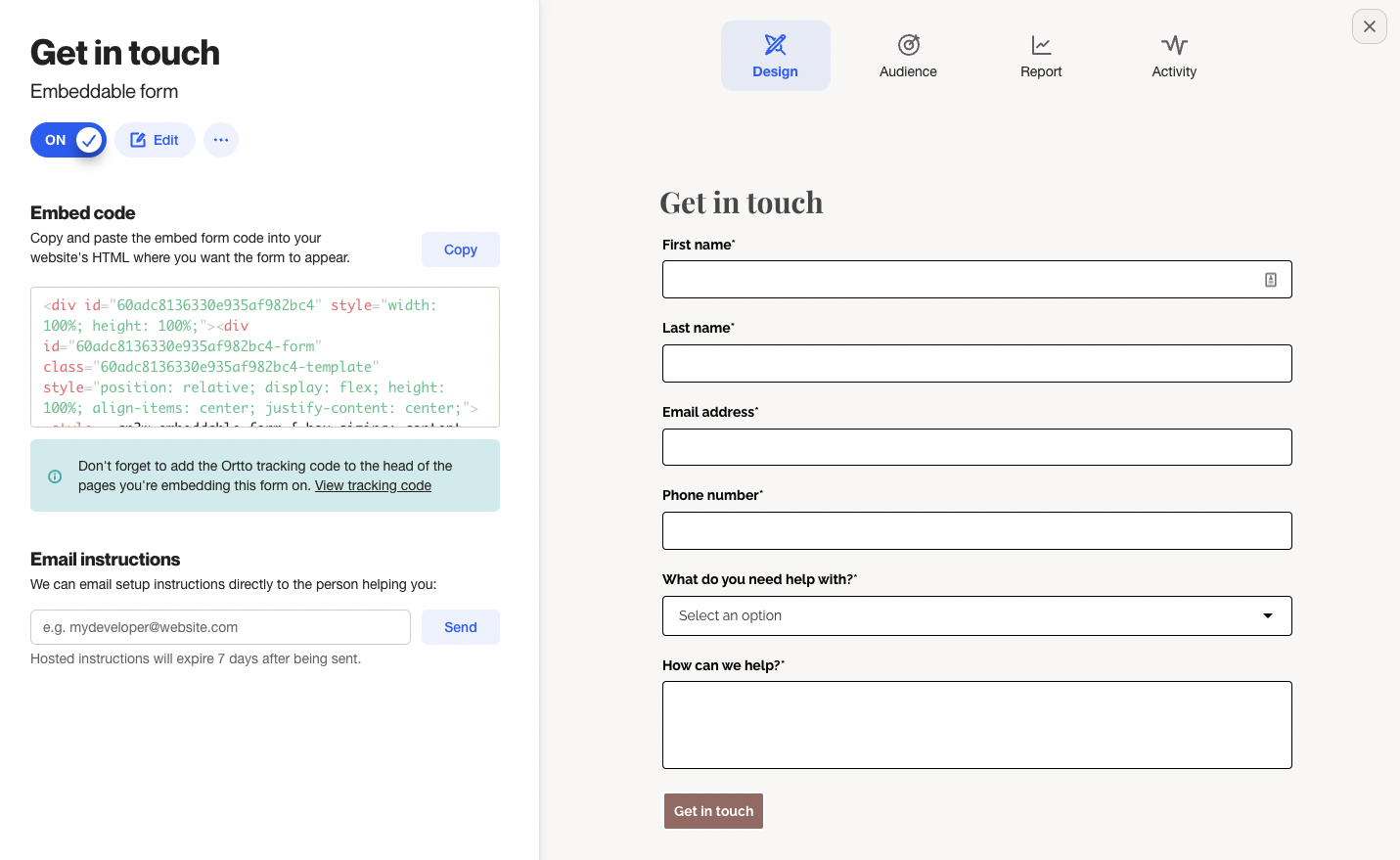
Task: Focus the developer email input field
Action: point(220,627)
